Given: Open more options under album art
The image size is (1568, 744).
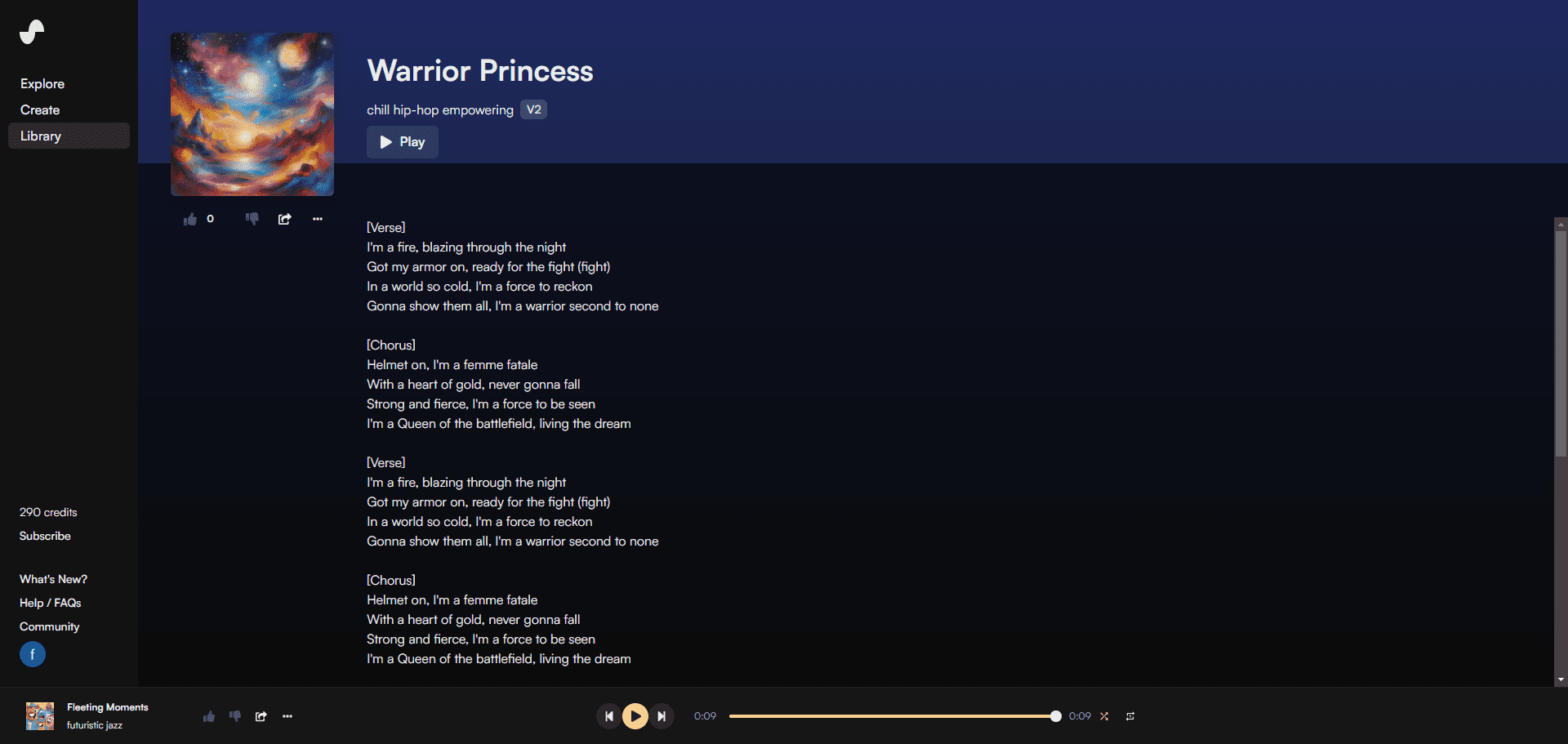Looking at the screenshot, I should coord(318,219).
